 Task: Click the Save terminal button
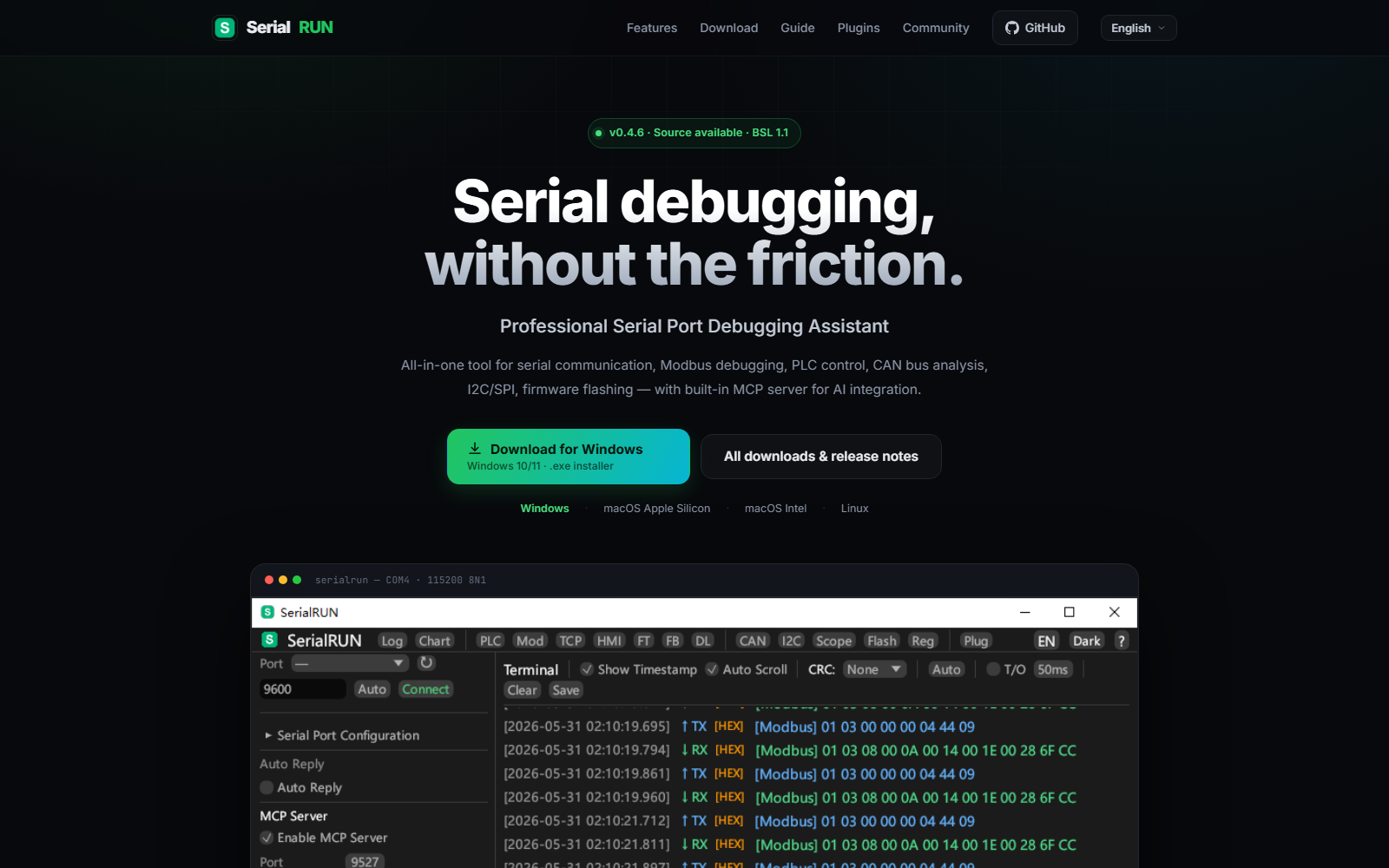566,690
